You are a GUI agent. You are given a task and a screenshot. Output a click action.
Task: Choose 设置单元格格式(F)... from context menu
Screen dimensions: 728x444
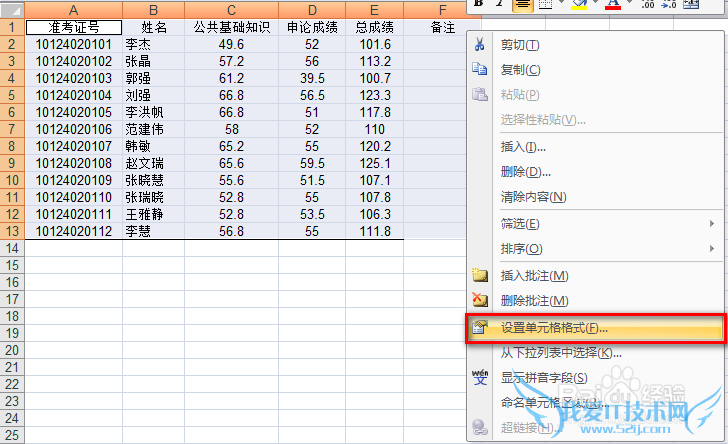596,328
